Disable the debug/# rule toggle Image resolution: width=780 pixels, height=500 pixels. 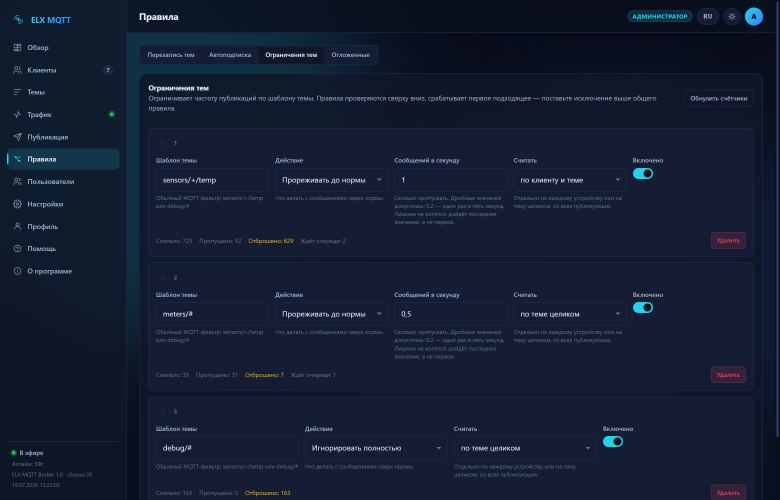tap(613, 441)
